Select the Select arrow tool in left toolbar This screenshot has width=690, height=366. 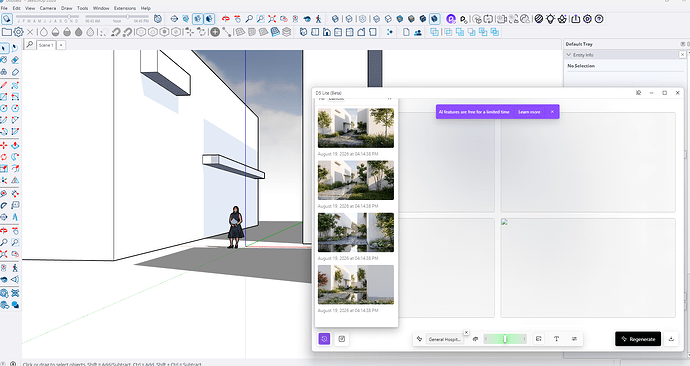[4, 48]
